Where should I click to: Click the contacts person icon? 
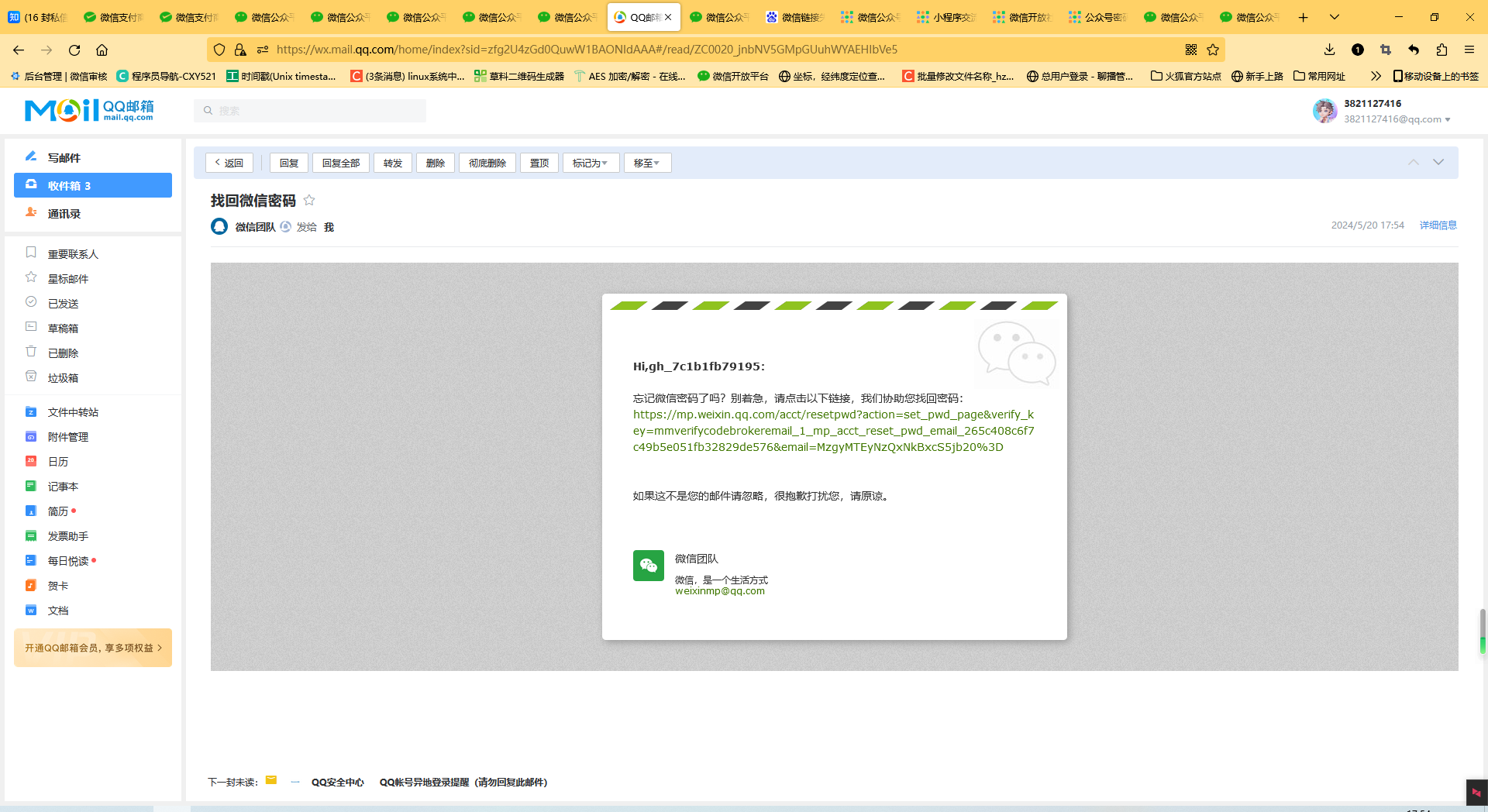[x=31, y=212]
